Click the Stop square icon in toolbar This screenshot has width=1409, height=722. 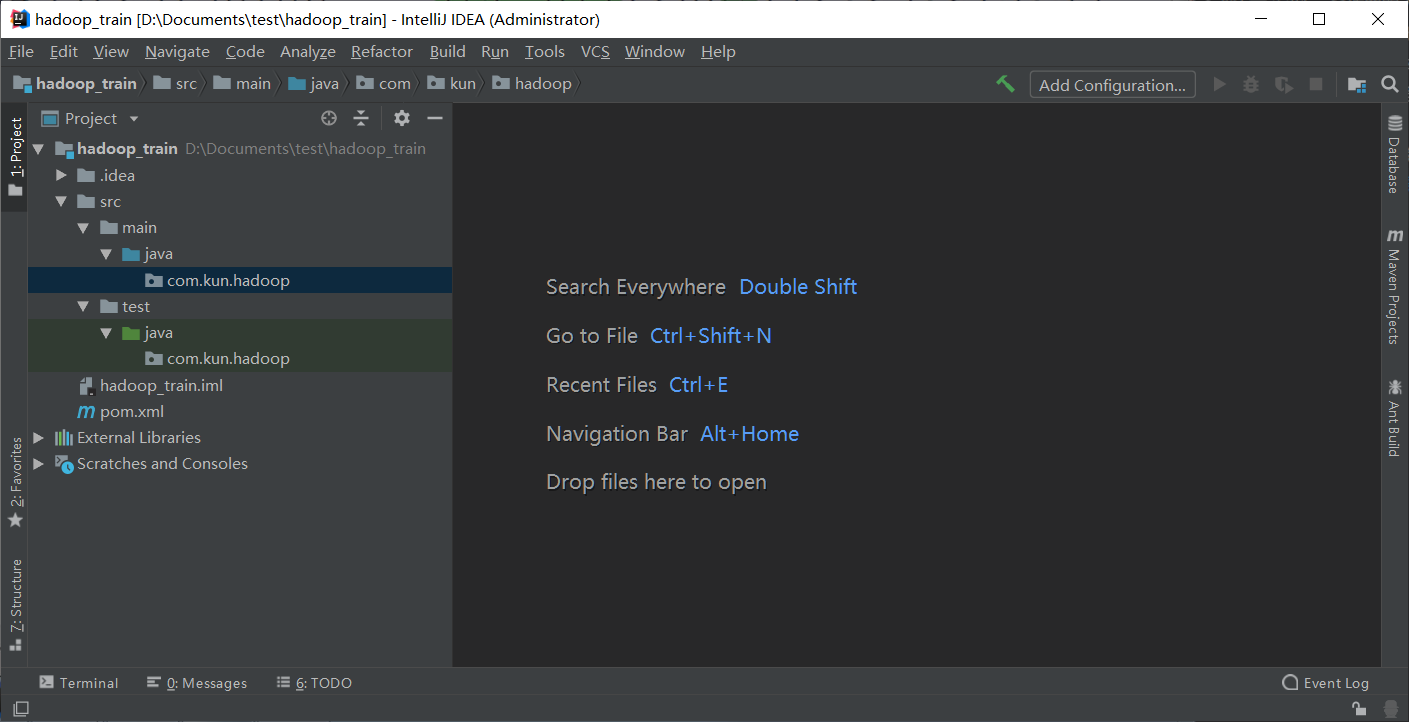point(1316,85)
